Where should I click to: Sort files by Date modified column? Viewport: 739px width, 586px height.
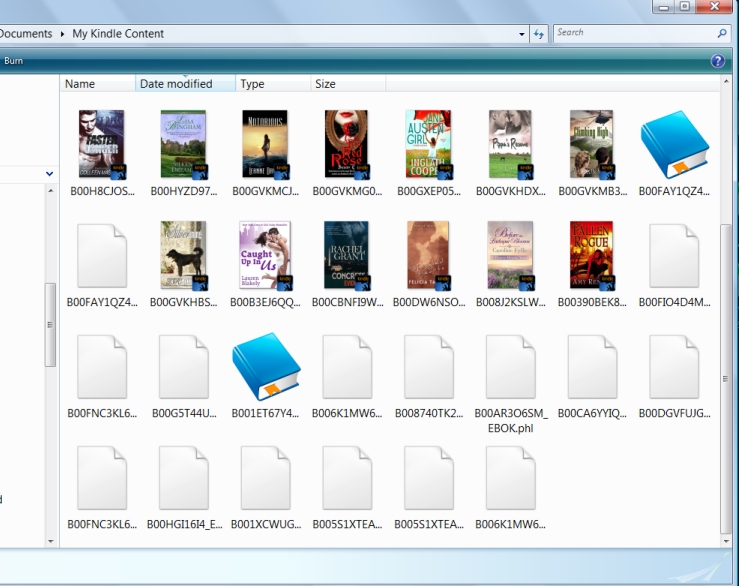[185, 83]
